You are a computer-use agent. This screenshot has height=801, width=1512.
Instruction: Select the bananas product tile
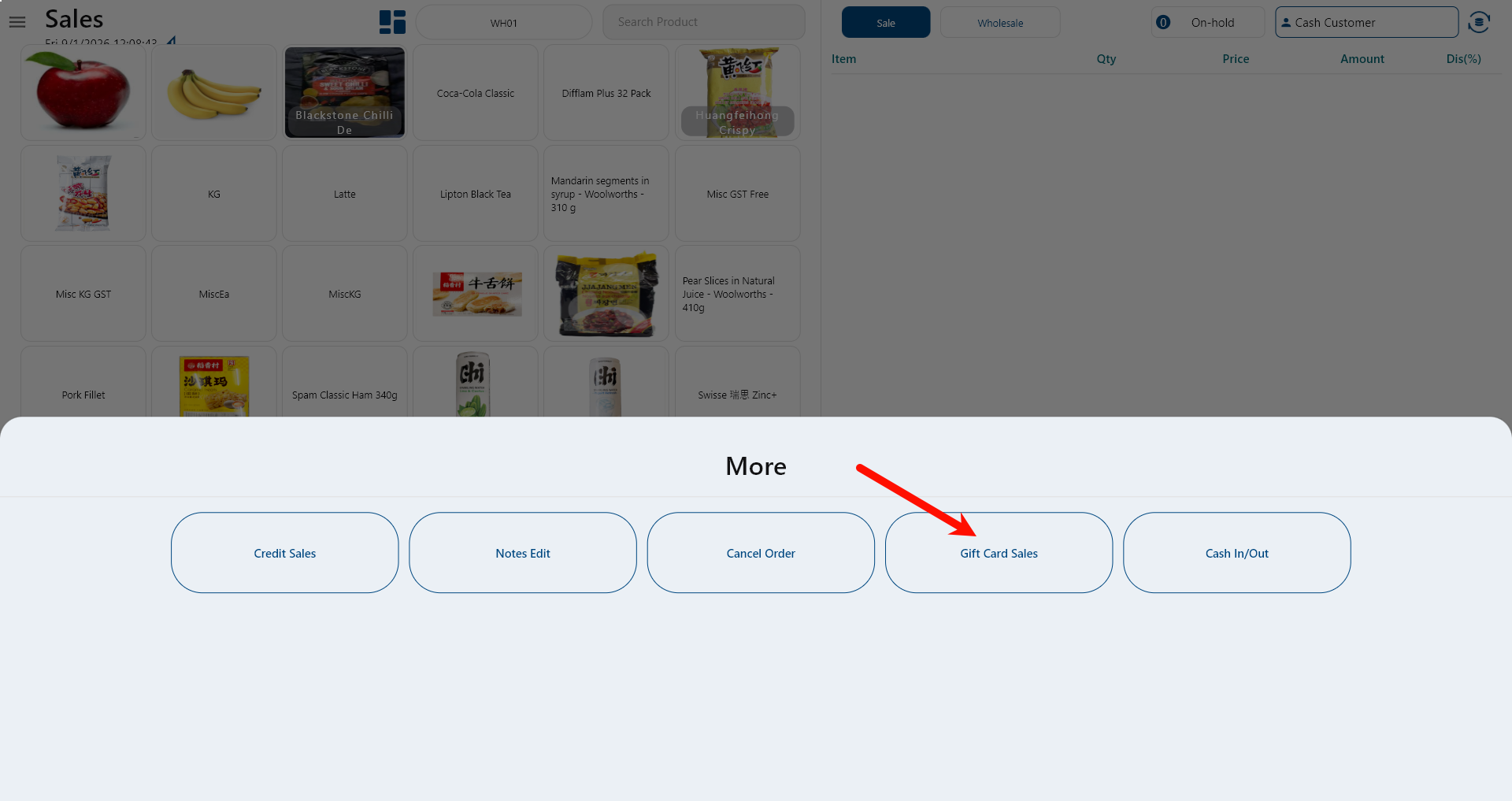pos(214,92)
